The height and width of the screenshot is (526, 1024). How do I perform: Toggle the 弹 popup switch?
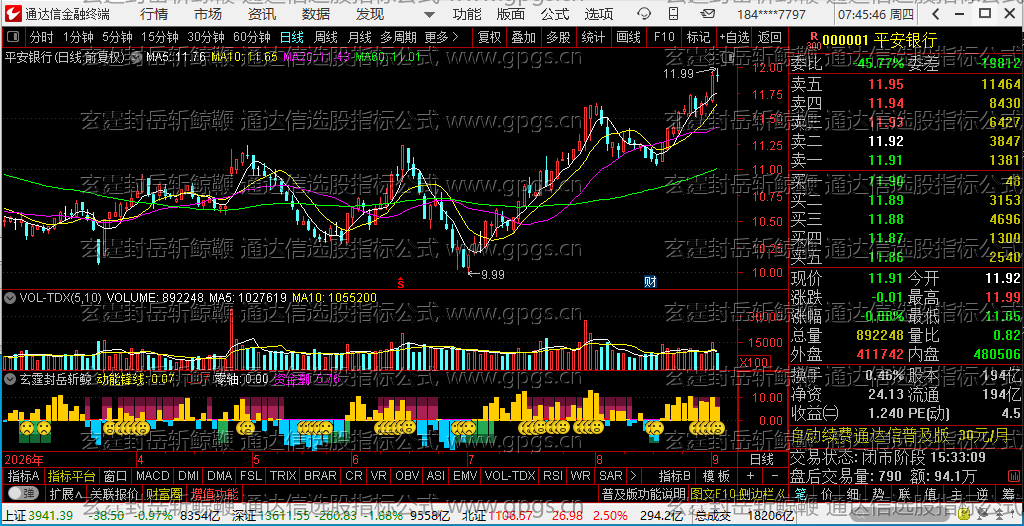click(24, 492)
